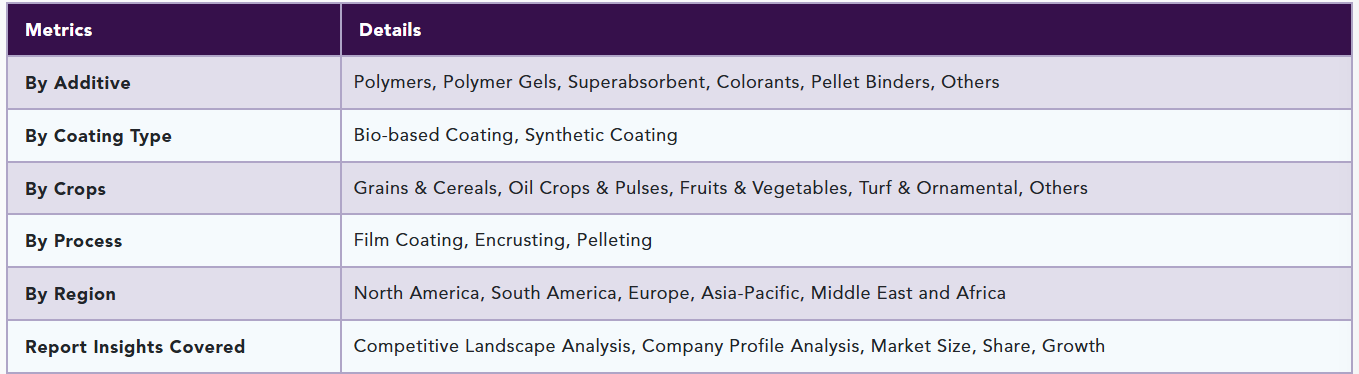The image size is (1359, 374).
Task: Click the By Process row label
Action: pos(73,241)
